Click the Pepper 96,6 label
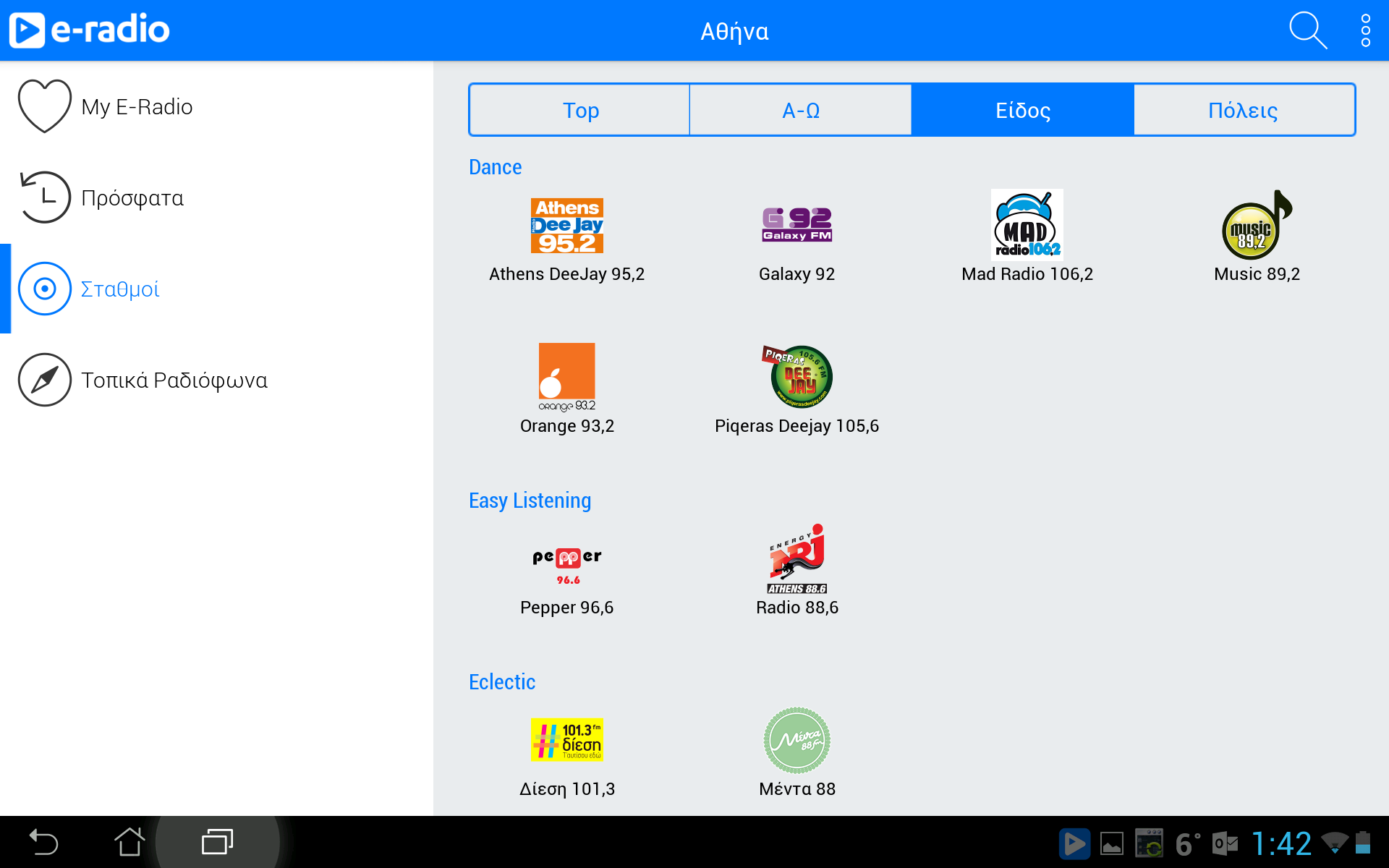 567,608
